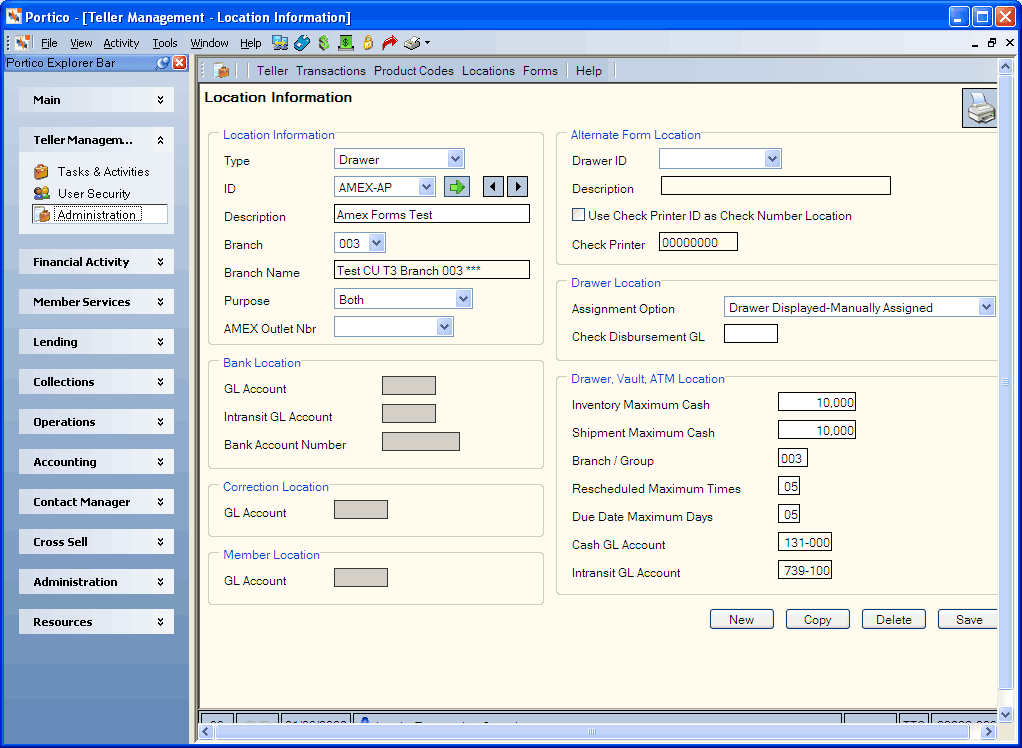
Task: Select Administration under Teller Management
Action: pyautogui.click(x=100, y=214)
